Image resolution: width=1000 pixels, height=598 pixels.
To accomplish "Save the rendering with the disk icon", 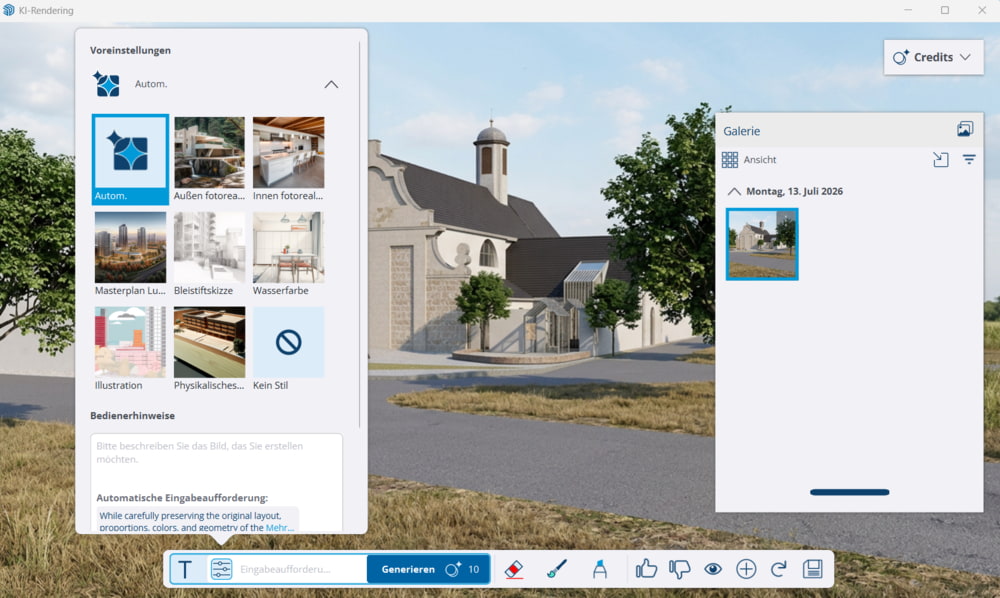I will (x=812, y=569).
